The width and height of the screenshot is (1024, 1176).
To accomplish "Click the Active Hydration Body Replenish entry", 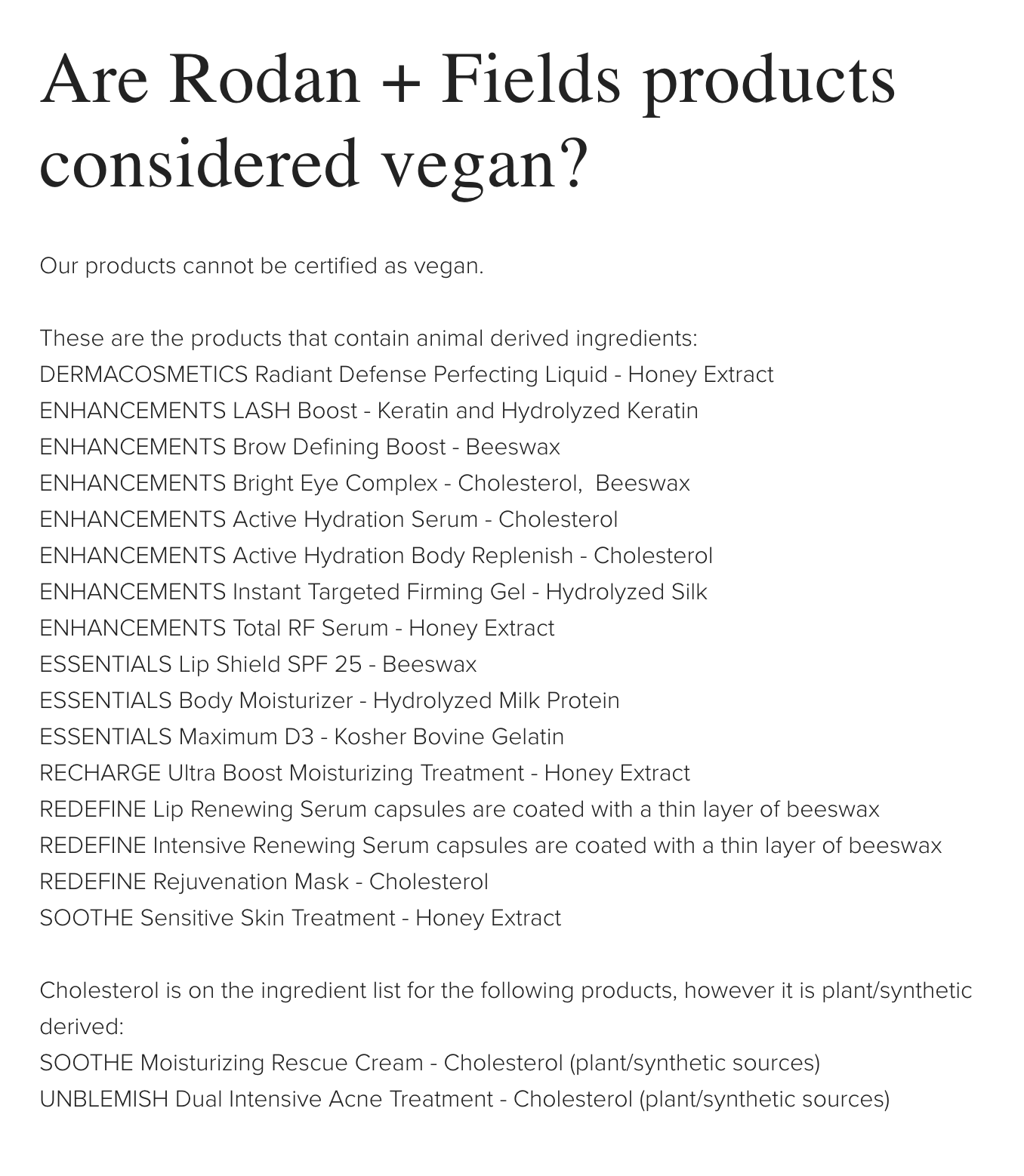I will [376, 556].
